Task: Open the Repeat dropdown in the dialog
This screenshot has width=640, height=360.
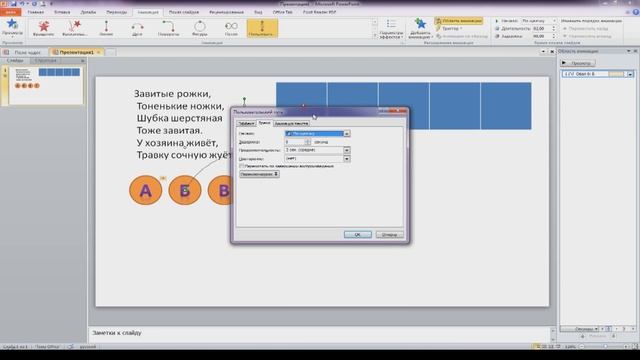Action: coord(347,158)
